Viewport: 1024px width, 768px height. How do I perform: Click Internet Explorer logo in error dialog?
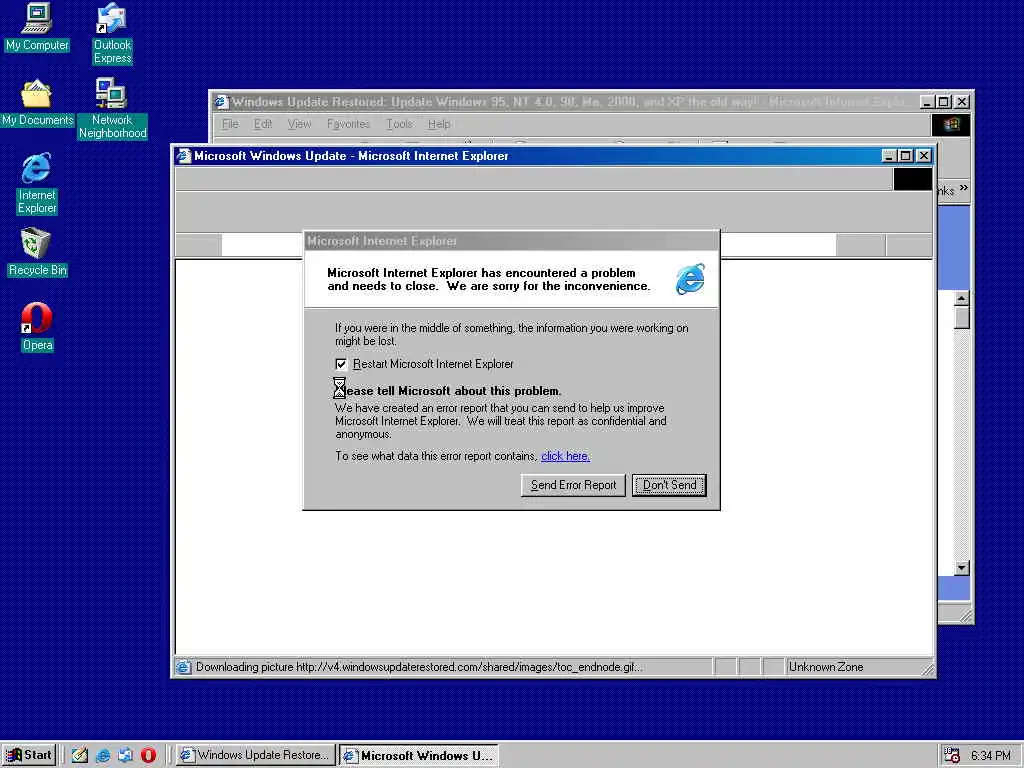[690, 279]
